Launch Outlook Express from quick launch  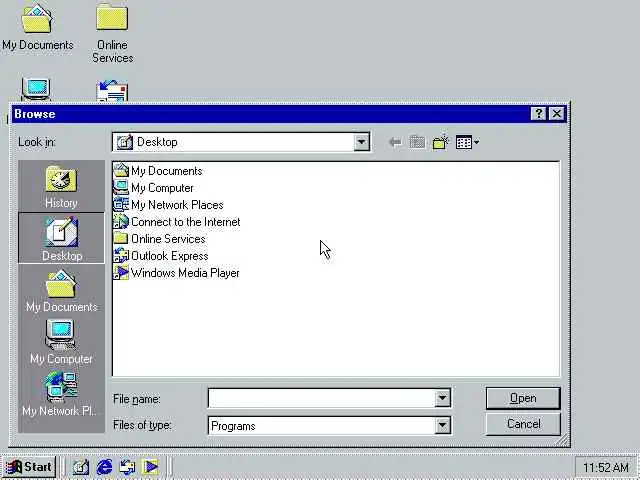tap(128, 467)
